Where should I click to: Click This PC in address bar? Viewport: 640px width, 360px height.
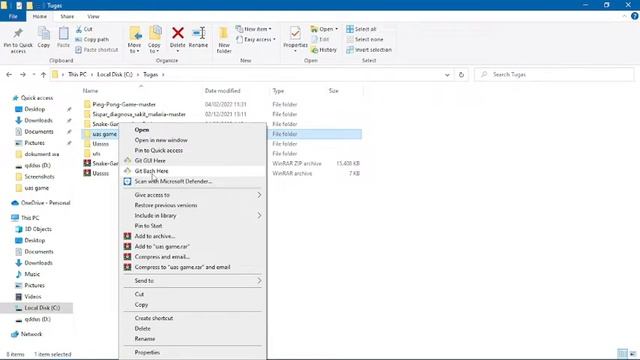[x=77, y=75]
